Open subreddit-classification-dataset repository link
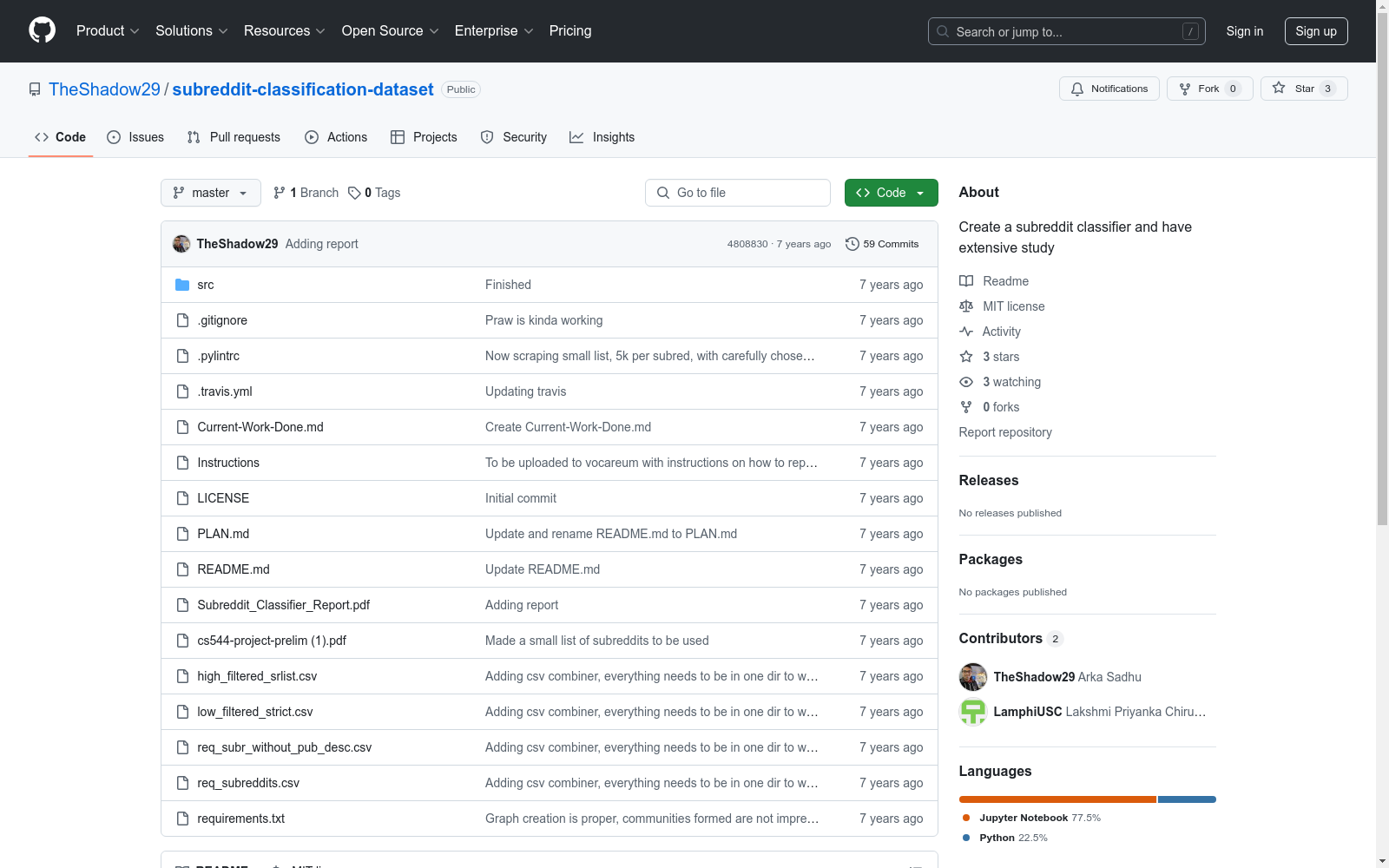The image size is (1389, 868). 303,89
